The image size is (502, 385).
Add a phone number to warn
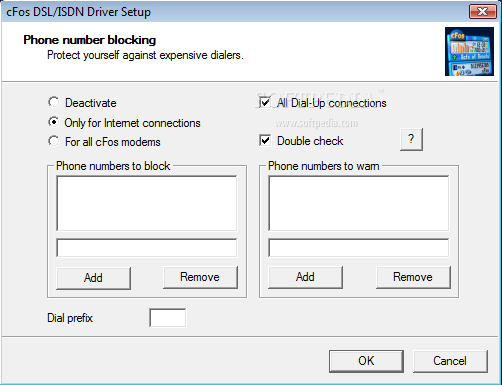[x=305, y=277]
